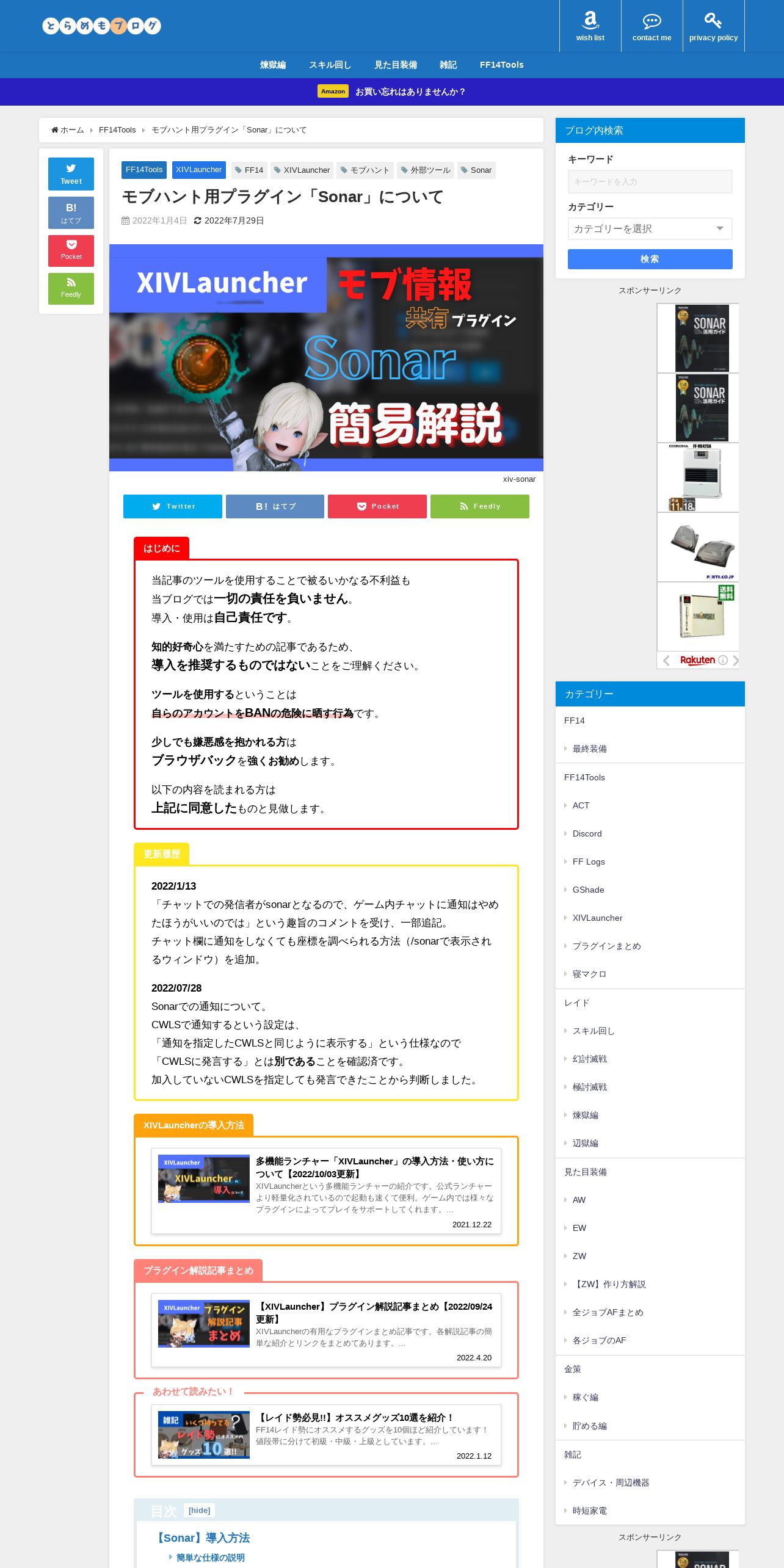Image resolution: width=784 pixels, height=1568 pixels.
Task: Open the FF14Tools navigation menu item
Action: [x=501, y=65]
